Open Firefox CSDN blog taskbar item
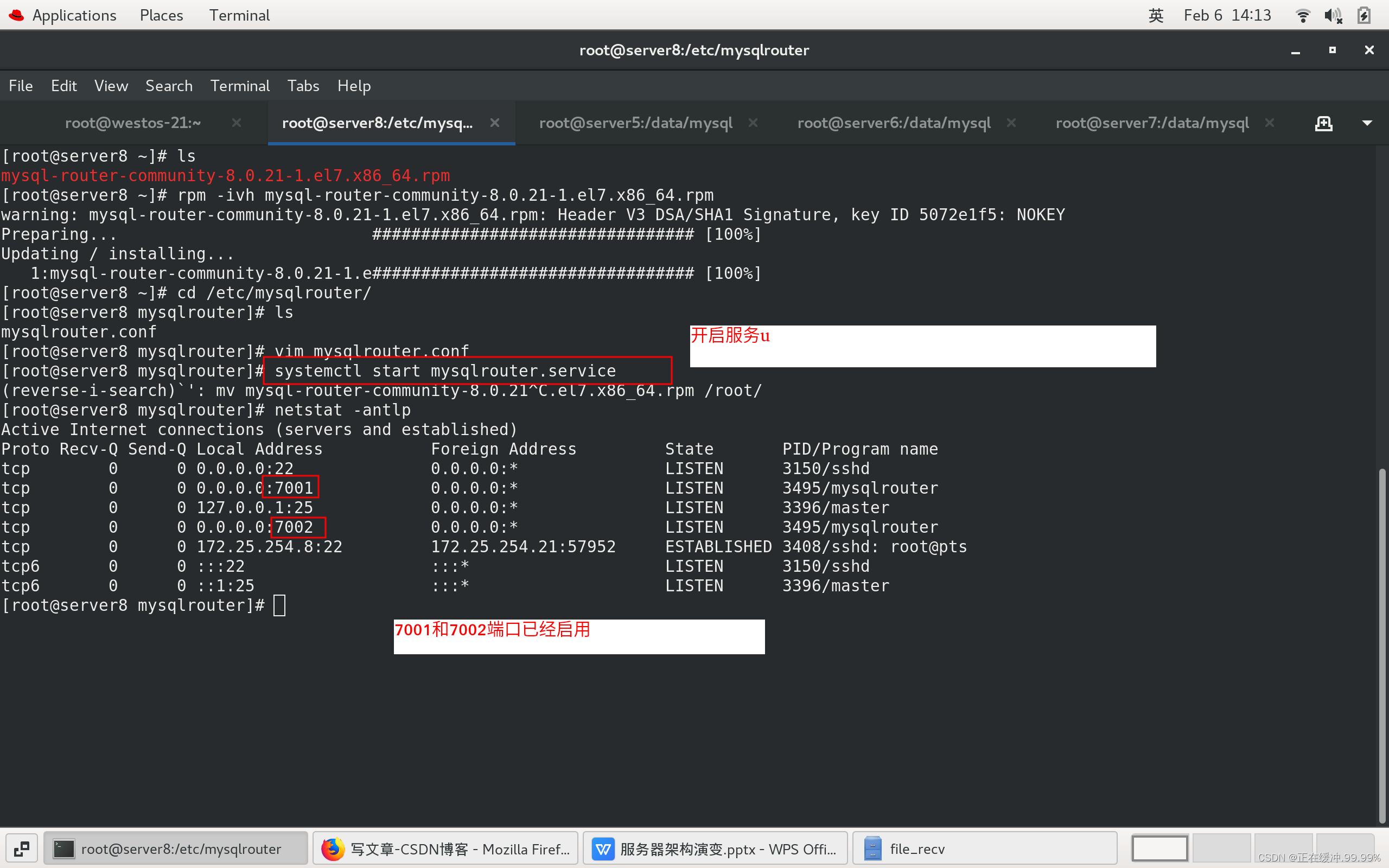 pos(445,848)
